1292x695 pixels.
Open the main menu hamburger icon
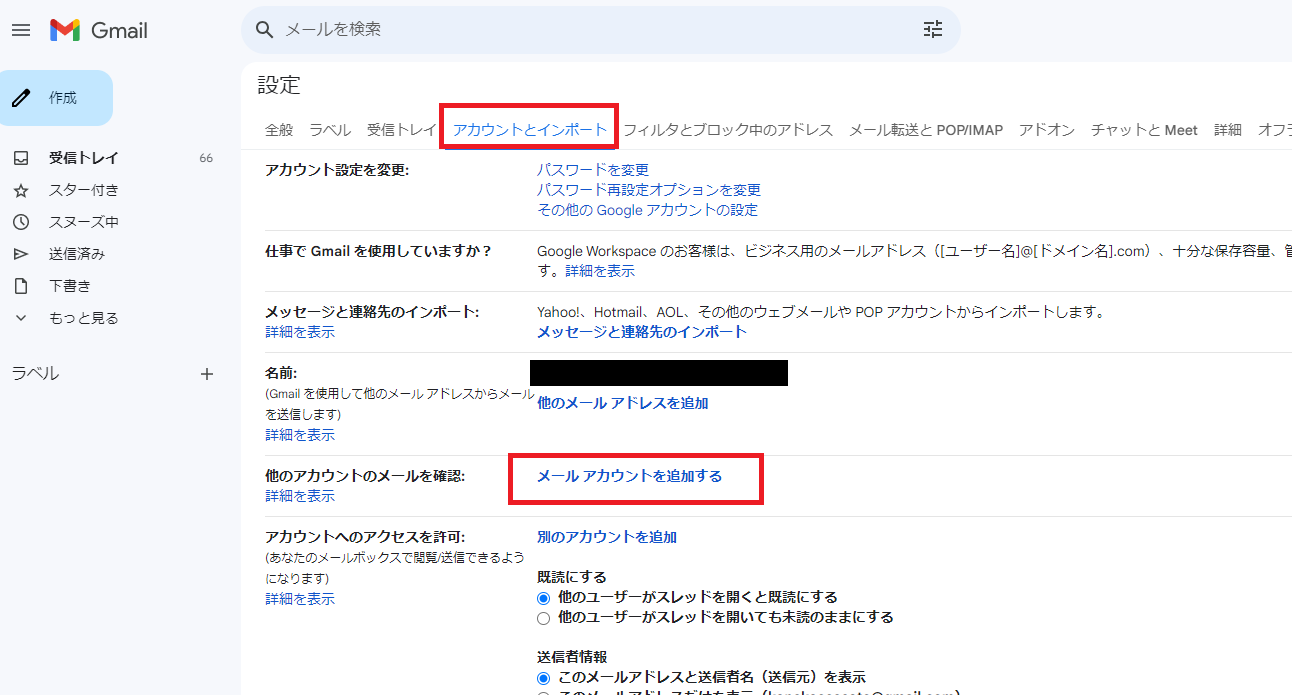[21, 30]
